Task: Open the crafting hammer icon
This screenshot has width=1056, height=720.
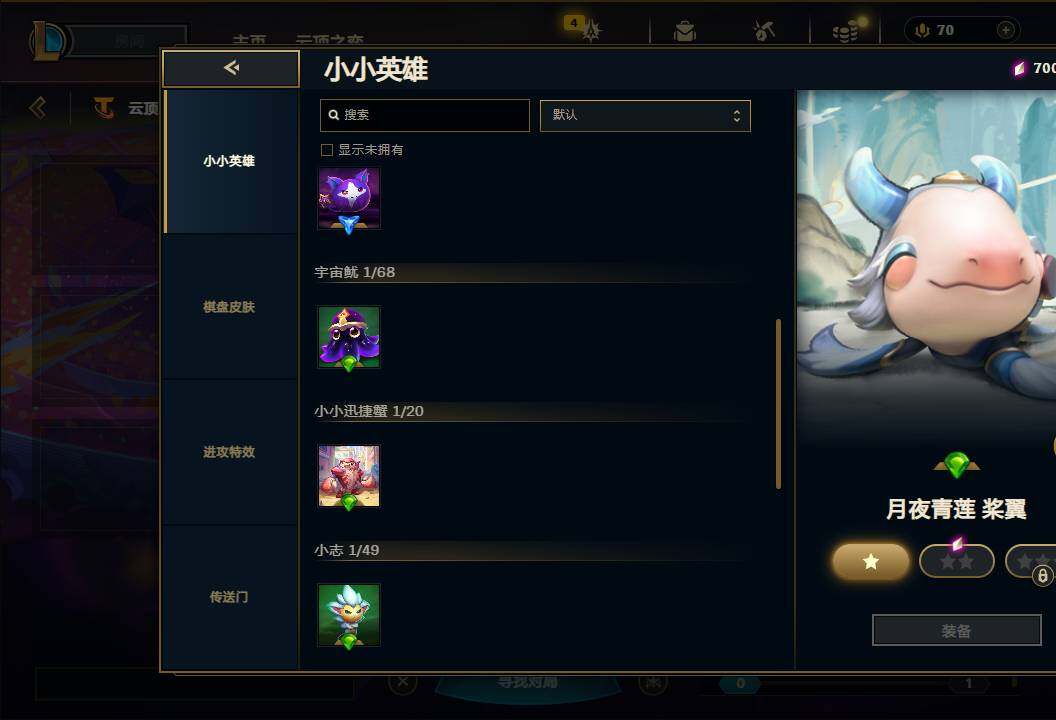Action: [764, 30]
